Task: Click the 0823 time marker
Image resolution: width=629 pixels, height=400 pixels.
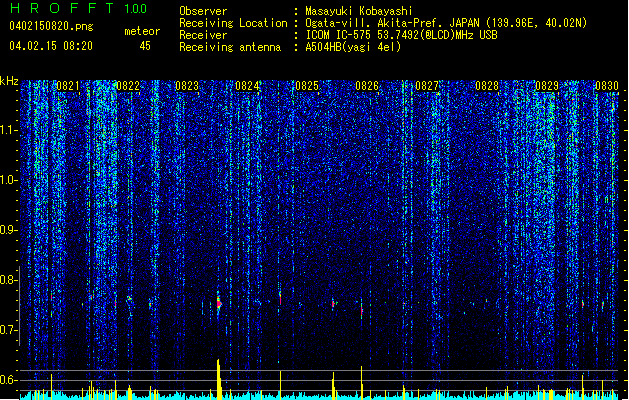Action: 187,86
